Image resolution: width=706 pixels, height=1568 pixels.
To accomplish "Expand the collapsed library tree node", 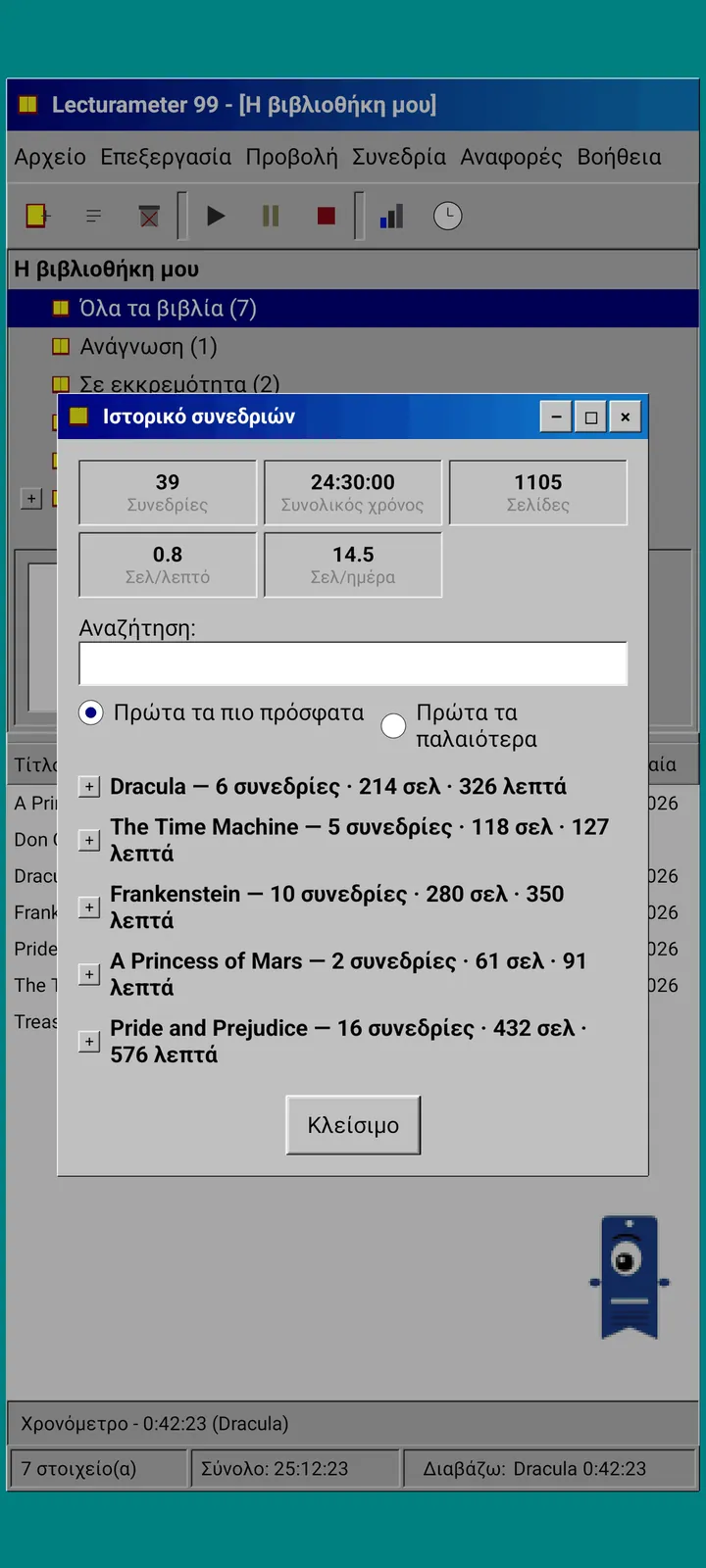I will click(31, 499).
